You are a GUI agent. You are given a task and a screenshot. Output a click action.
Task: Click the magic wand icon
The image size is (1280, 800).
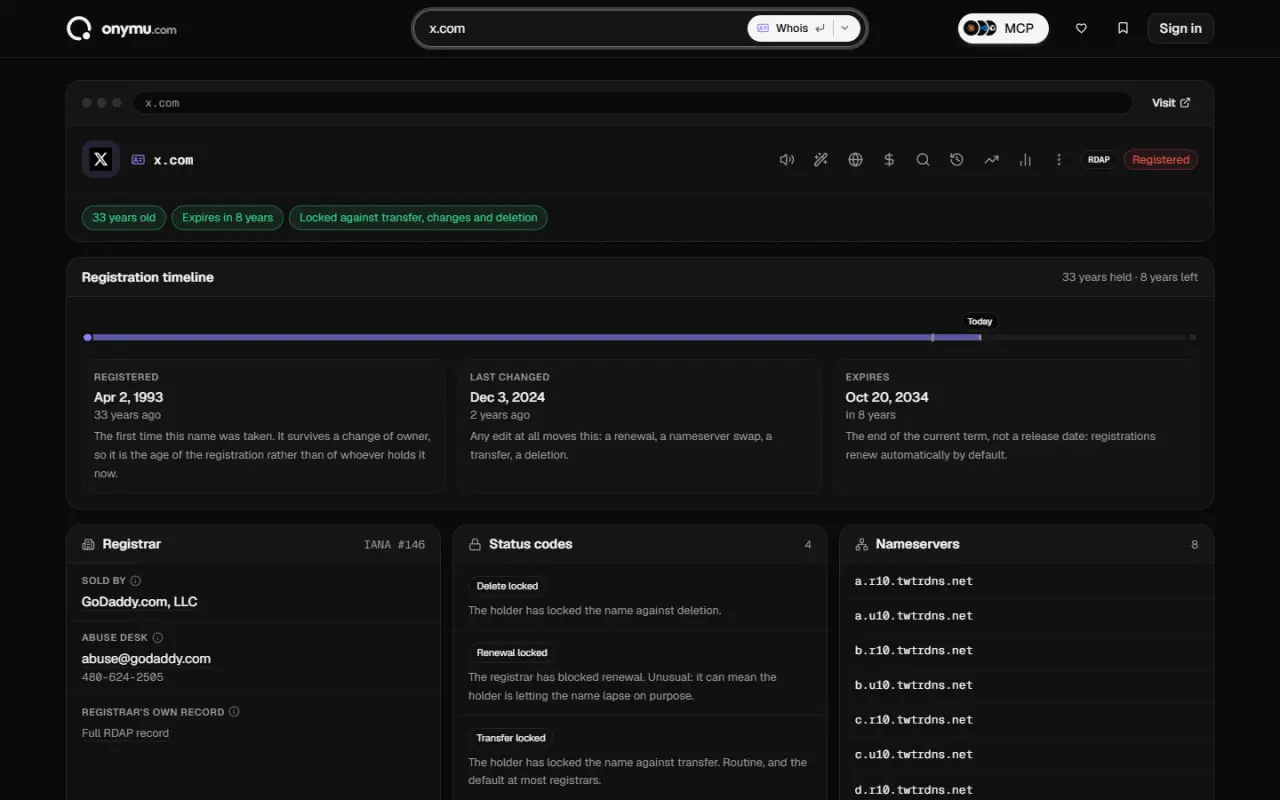point(821,160)
